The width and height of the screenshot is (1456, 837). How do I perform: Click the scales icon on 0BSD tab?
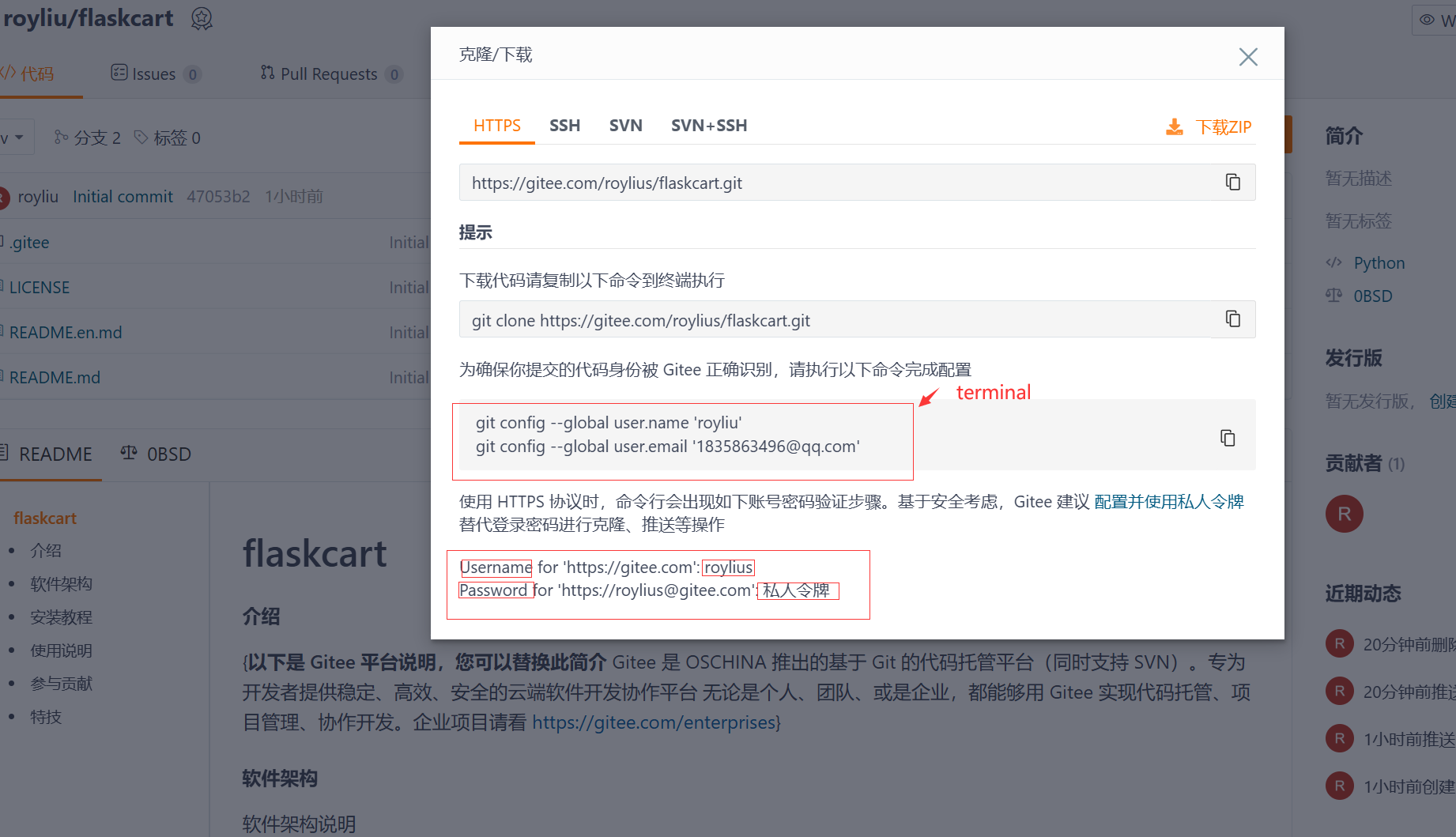pyautogui.click(x=129, y=453)
